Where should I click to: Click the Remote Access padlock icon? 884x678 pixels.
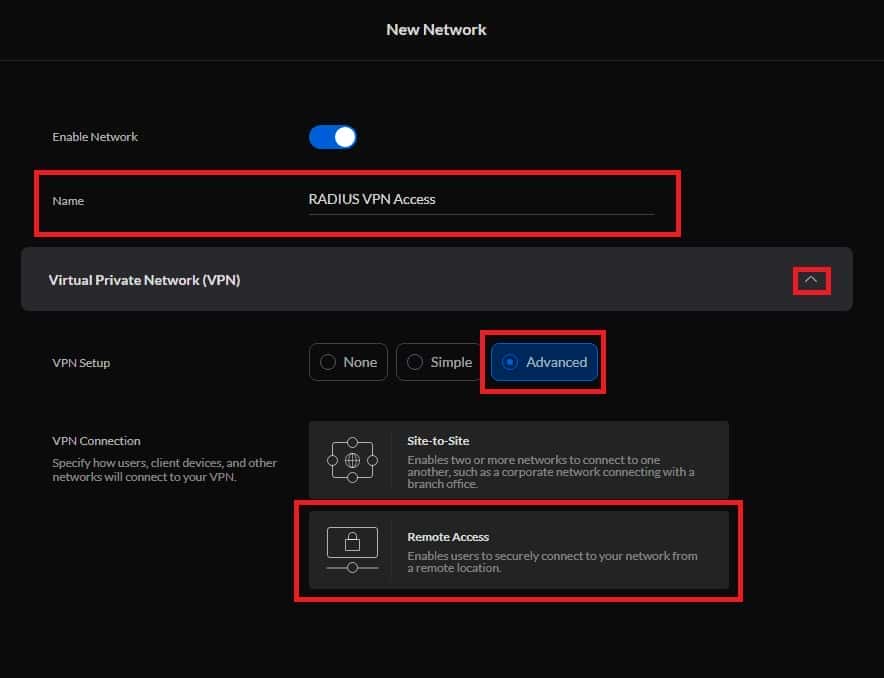352,542
